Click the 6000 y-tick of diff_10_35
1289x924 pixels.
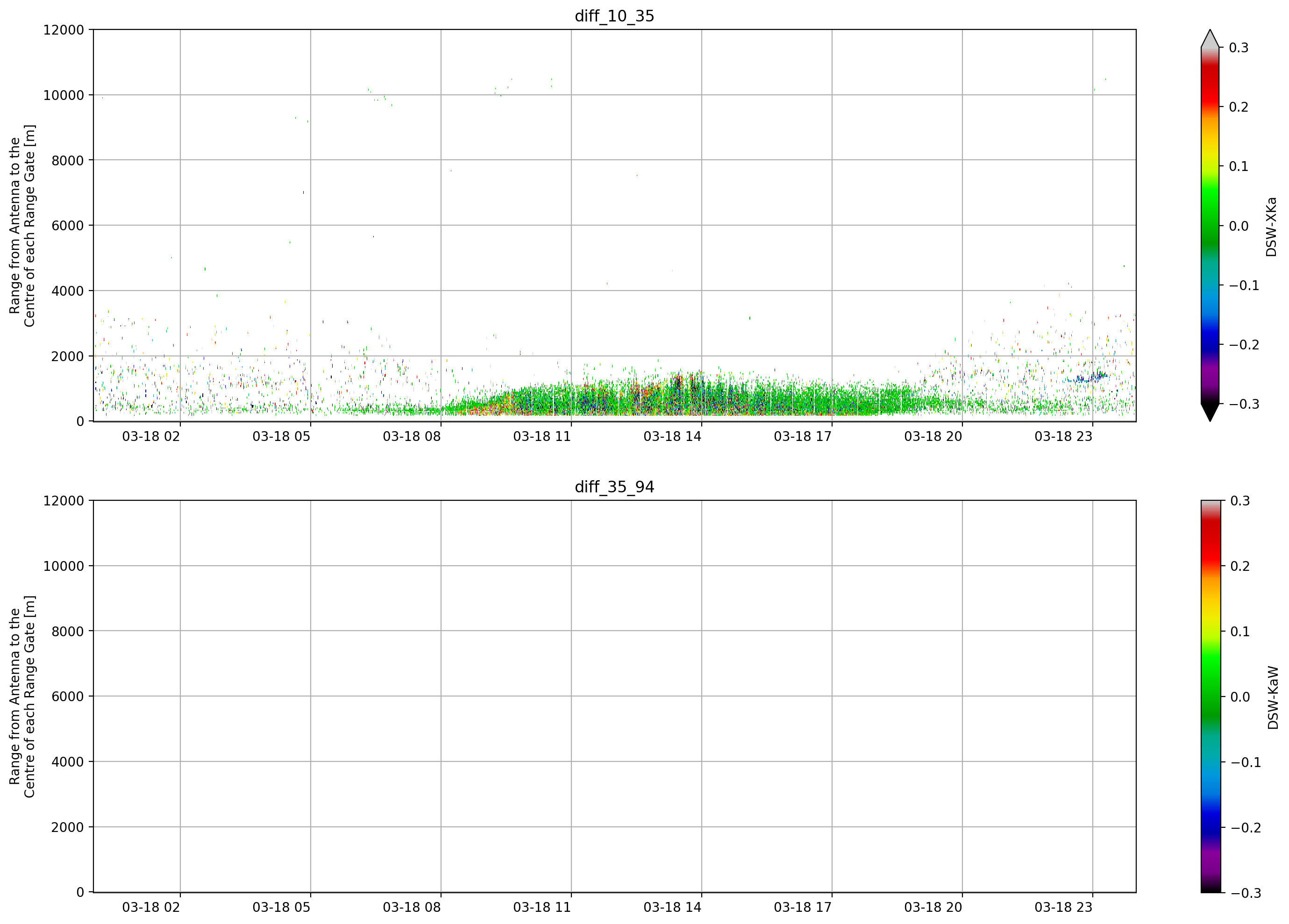68,226
